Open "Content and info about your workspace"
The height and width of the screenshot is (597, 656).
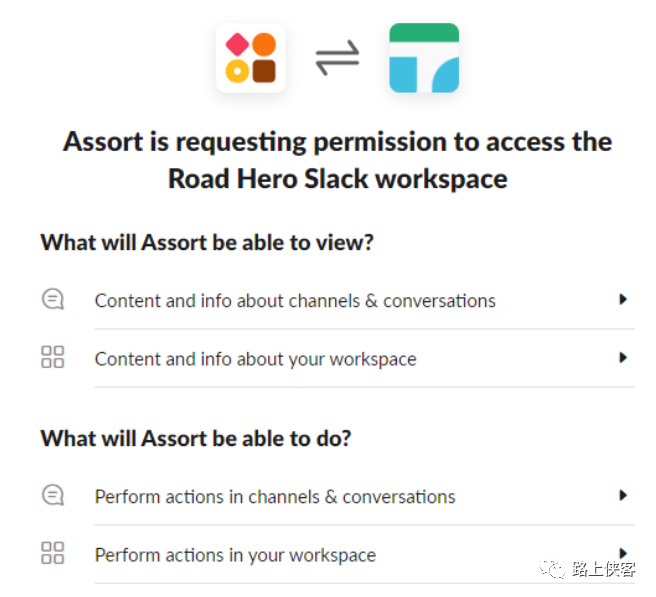(255, 358)
